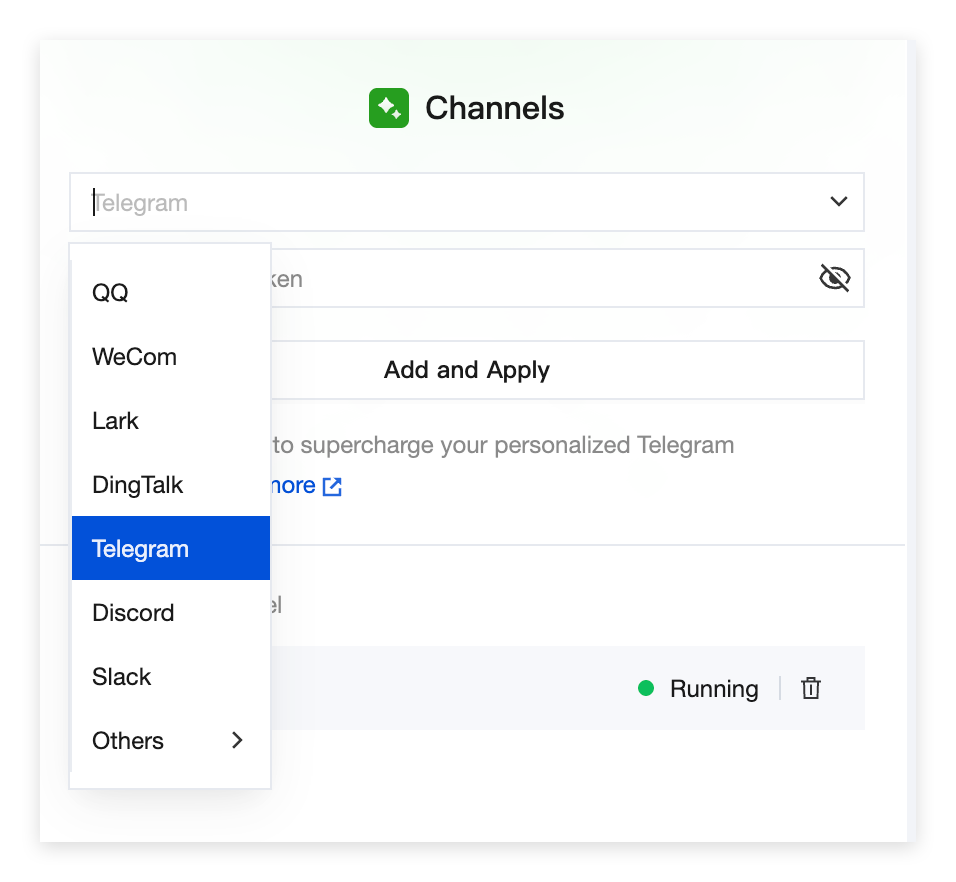Focus the token input field

pyautogui.click(x=540, y=278)
